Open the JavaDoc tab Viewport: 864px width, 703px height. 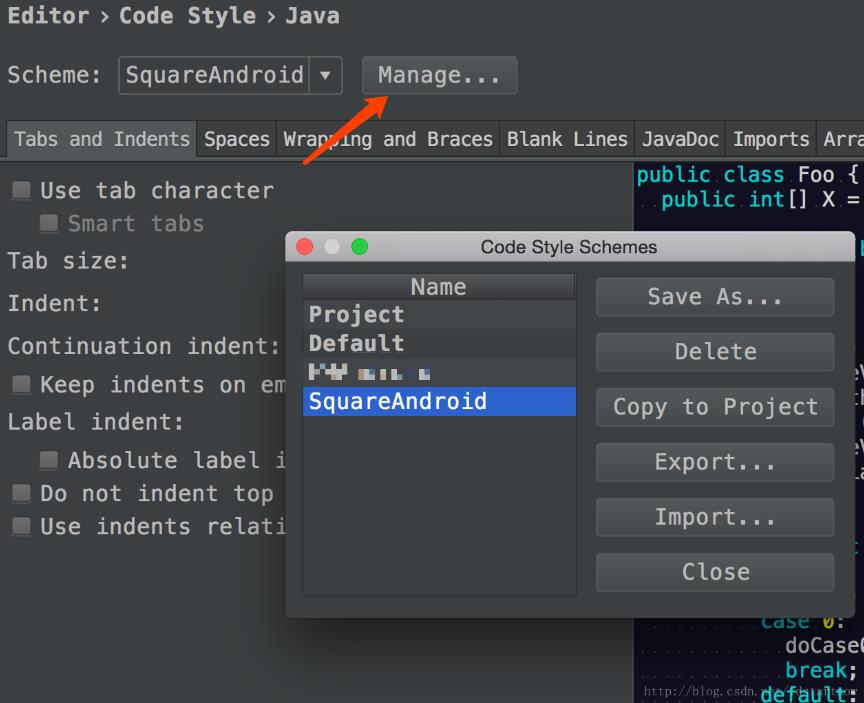coord(680,140)
